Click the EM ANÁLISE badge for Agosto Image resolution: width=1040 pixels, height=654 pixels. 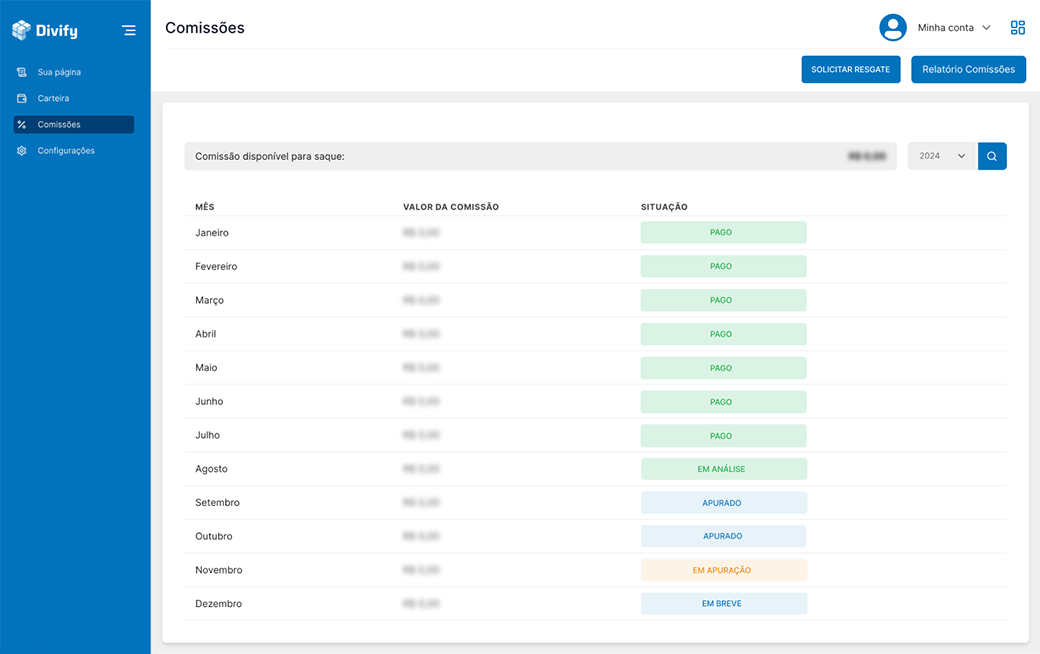pos(722,469)
